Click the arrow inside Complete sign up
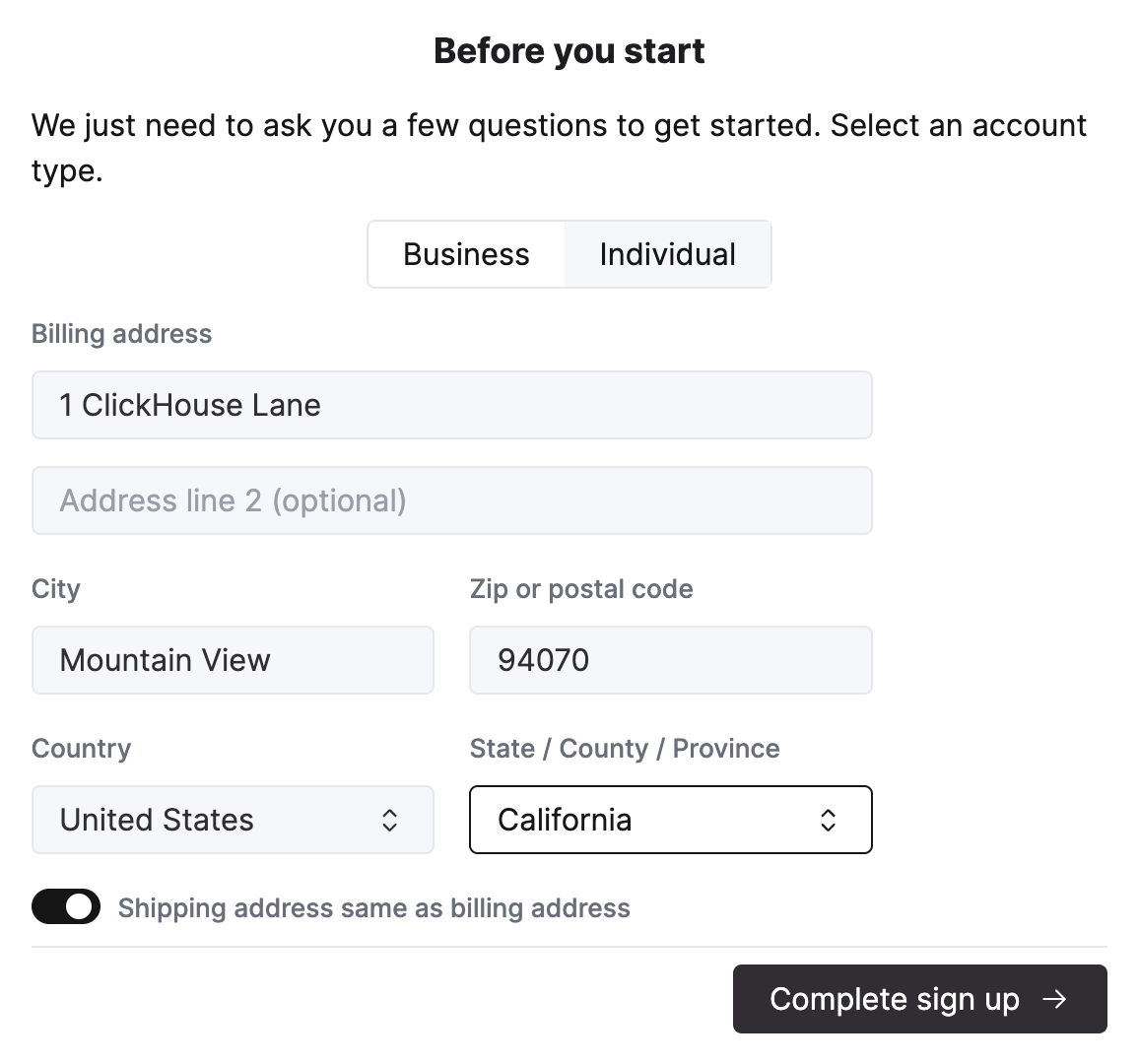The height and width of the screenshot is (1064, 1139). pyautogui.click(x=1056, y=999)
